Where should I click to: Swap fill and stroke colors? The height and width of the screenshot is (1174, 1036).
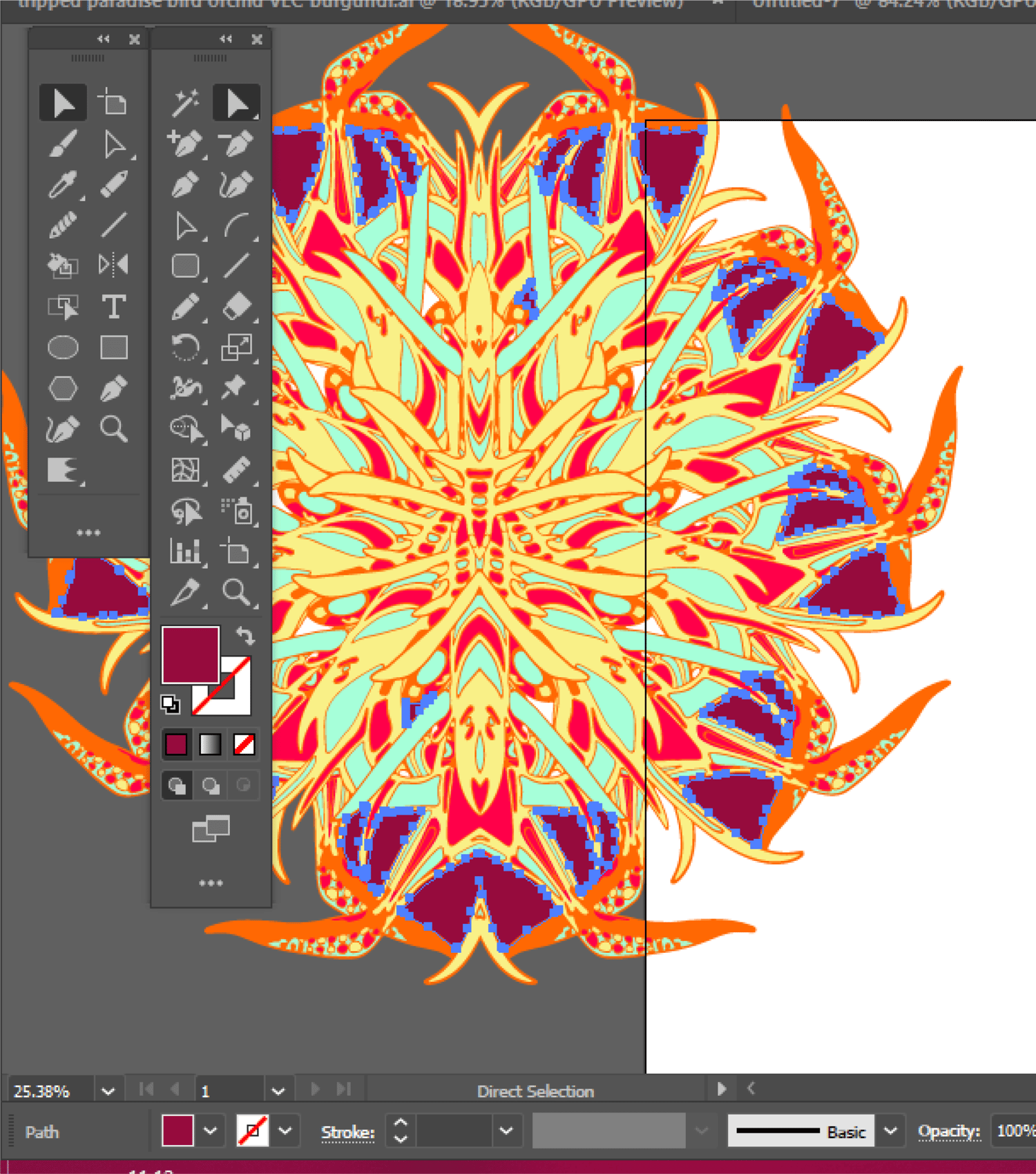244,635
